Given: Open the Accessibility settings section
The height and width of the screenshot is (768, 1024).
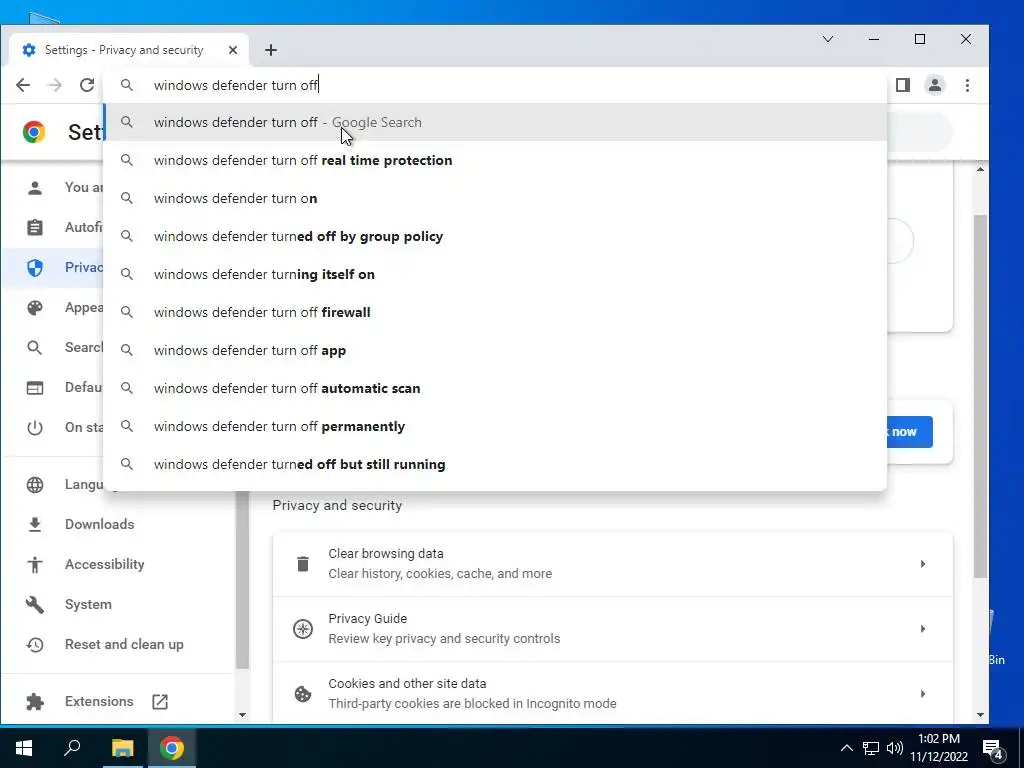Looking at the screenshot, I should point(104,564).
